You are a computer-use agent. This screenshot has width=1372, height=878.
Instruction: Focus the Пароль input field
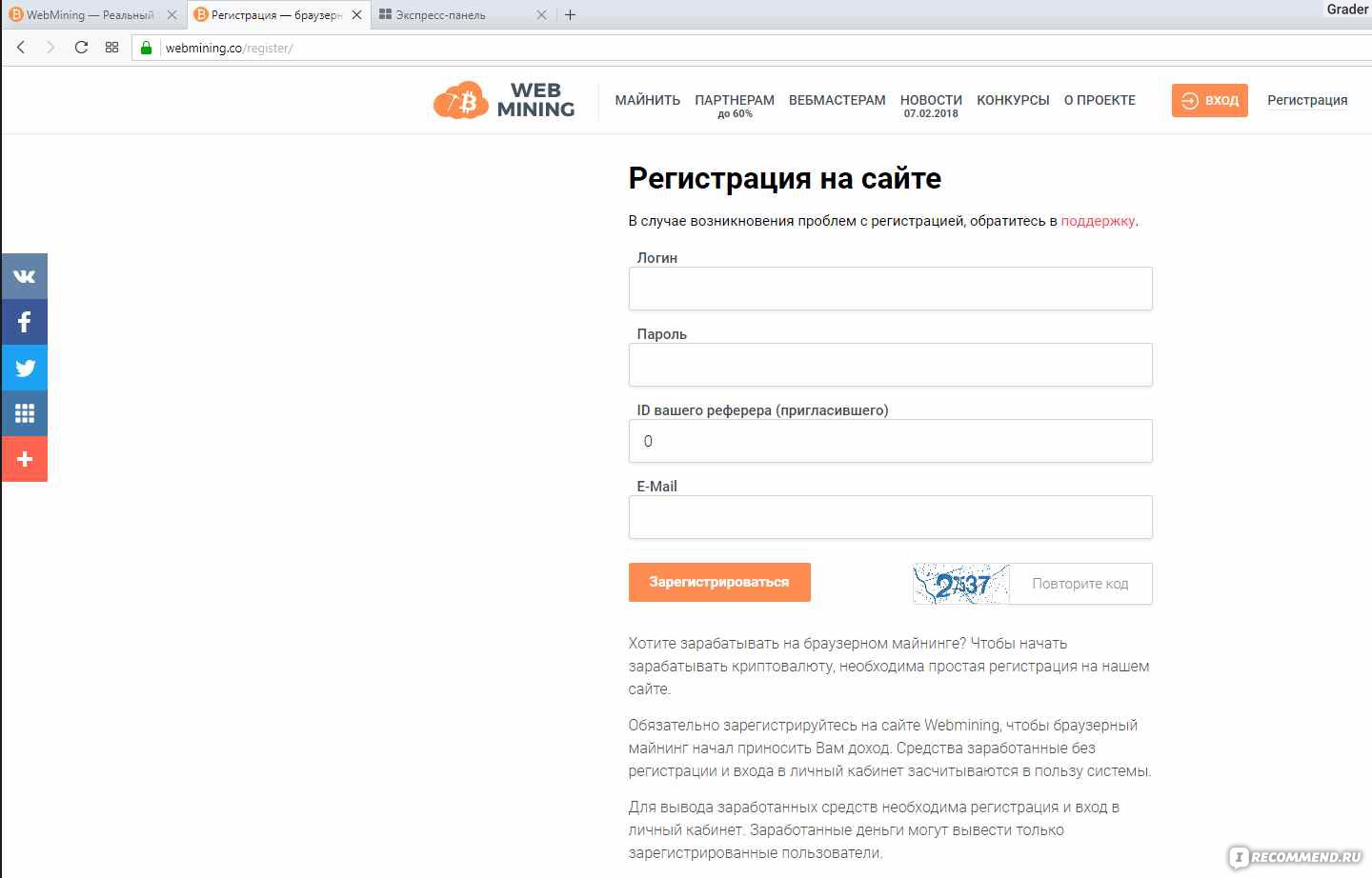click(890, 365)
